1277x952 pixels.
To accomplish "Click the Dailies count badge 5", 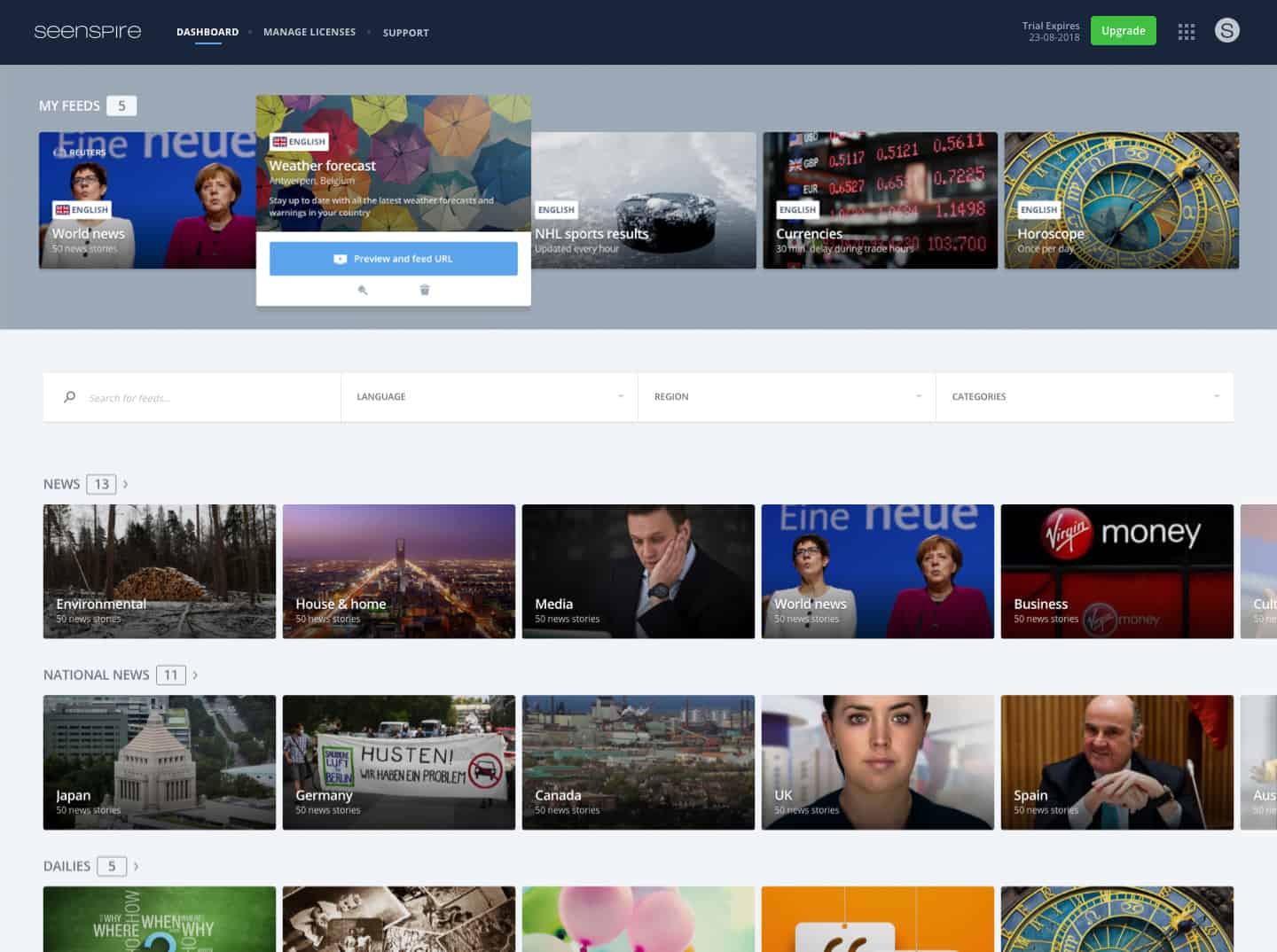I will [112, 866].
